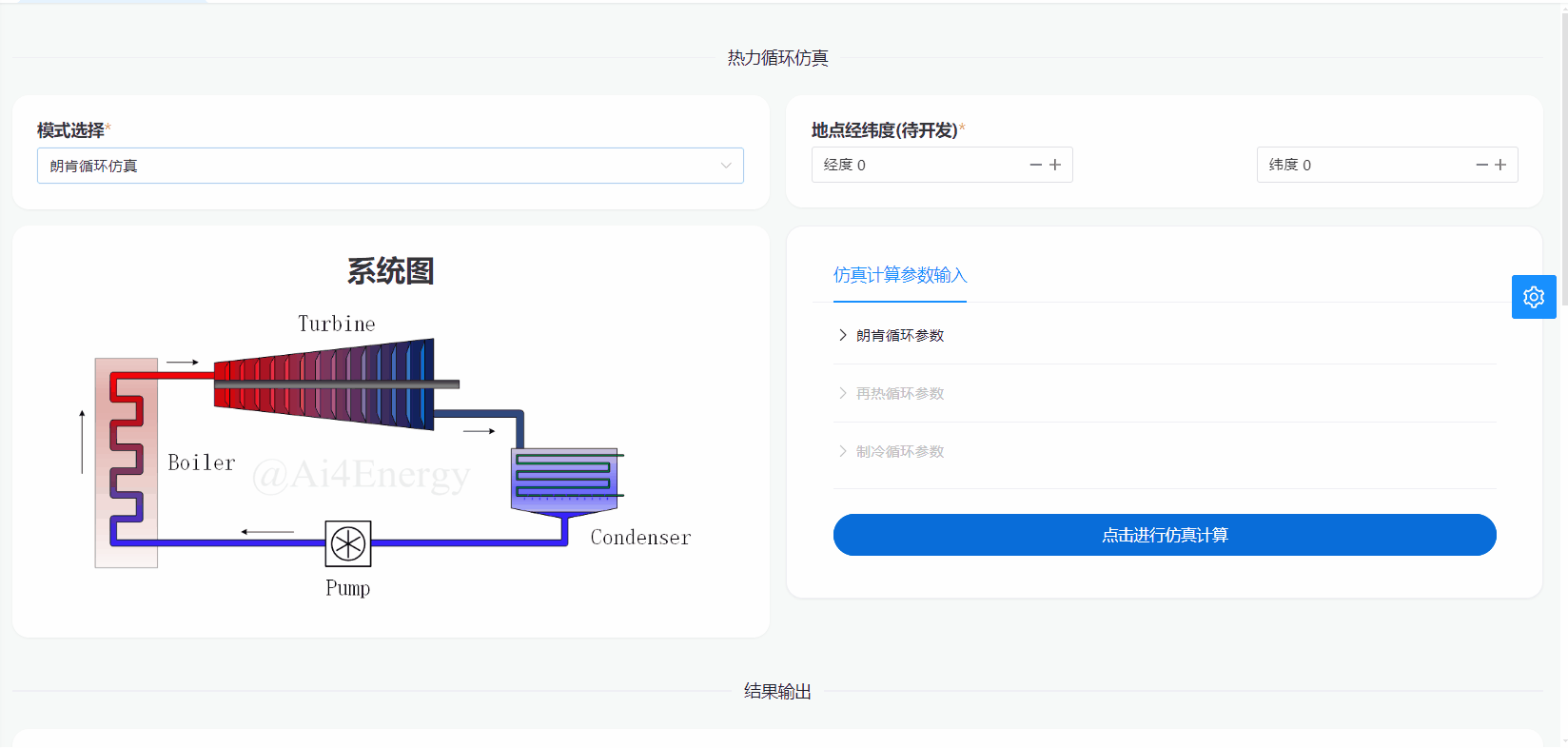The height and width of the screenshot is (748, 1568).
Task: Decrease longitude with the minus button
Action: point(1035,165)
